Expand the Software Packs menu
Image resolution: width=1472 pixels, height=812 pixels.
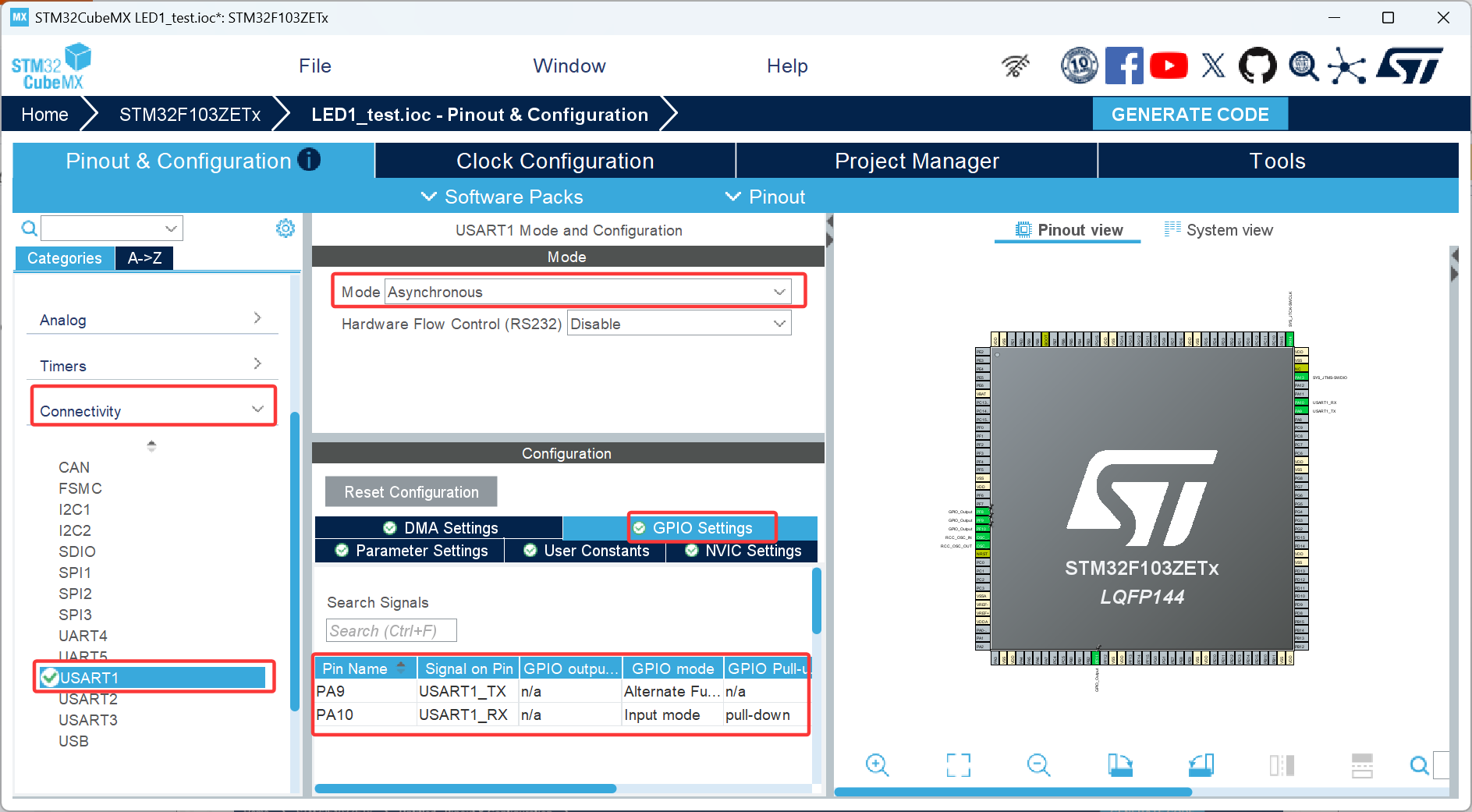click(x=502, y=197)
